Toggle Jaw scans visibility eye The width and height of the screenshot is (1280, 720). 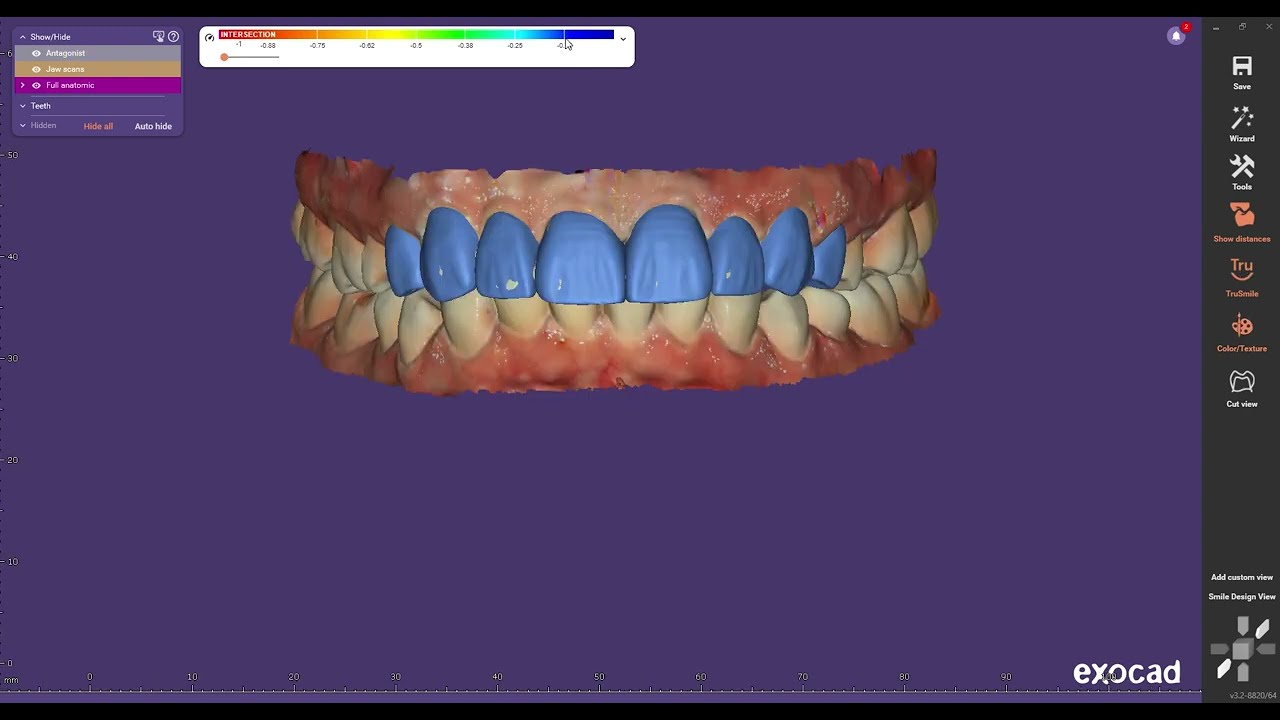coord(36,69)
